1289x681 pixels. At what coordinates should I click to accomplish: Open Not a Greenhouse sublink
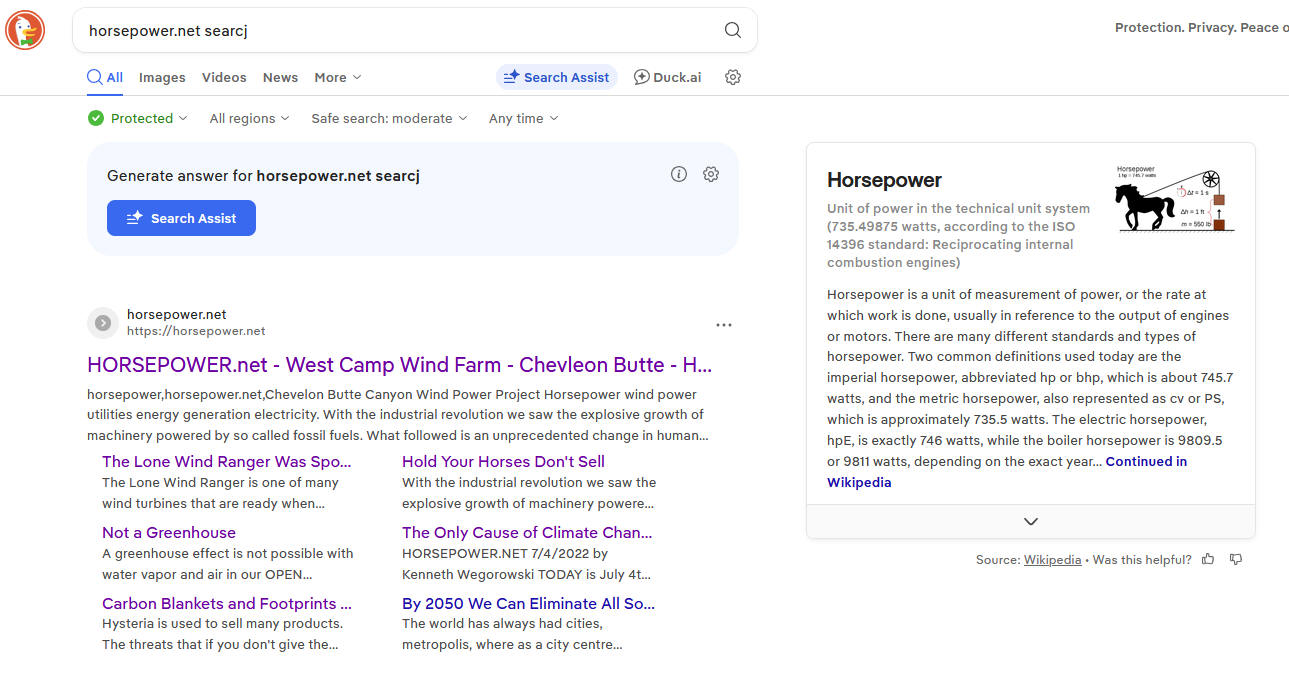[x=169, y=532]
